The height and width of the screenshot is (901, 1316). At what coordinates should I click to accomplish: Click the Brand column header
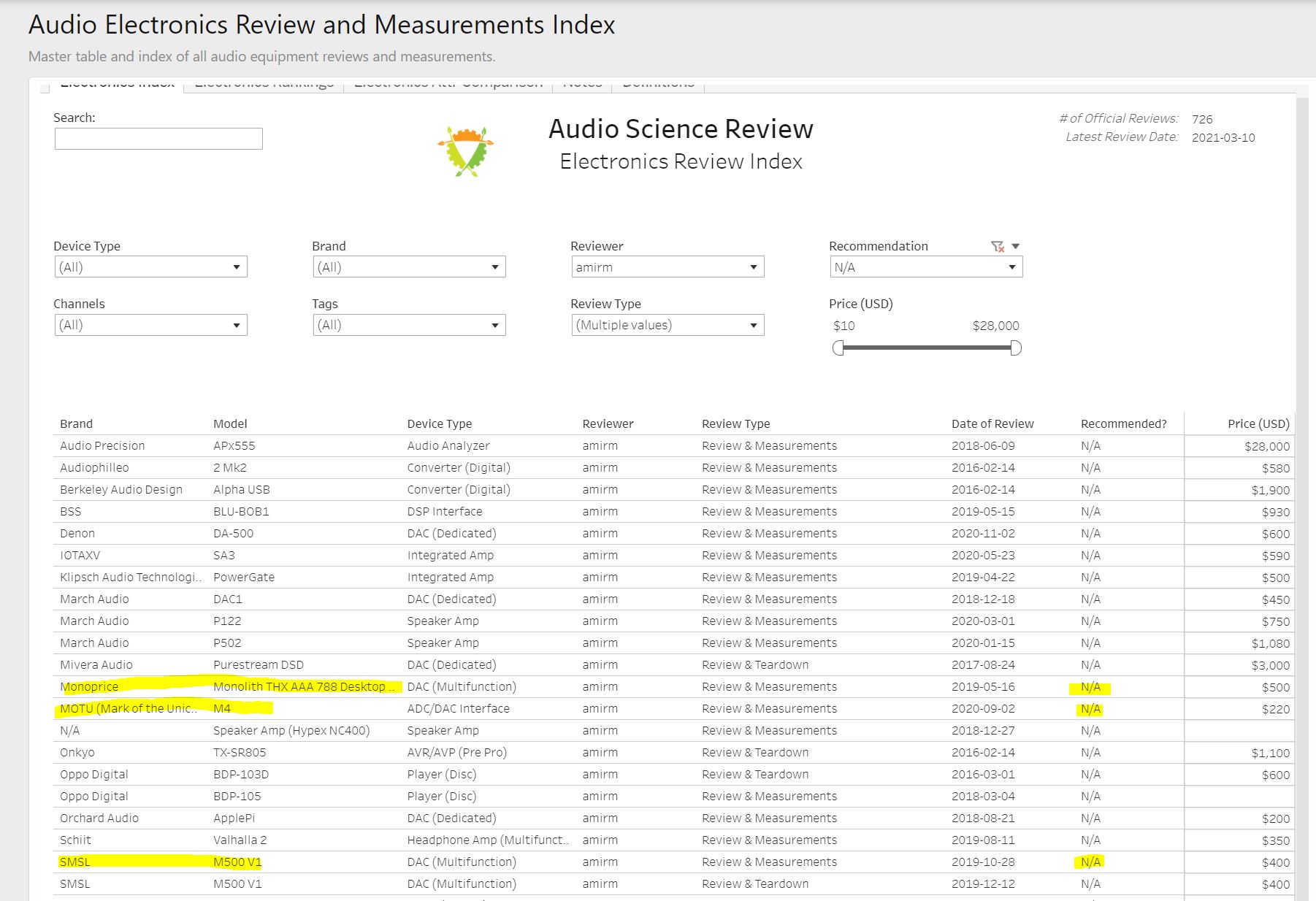76,423
